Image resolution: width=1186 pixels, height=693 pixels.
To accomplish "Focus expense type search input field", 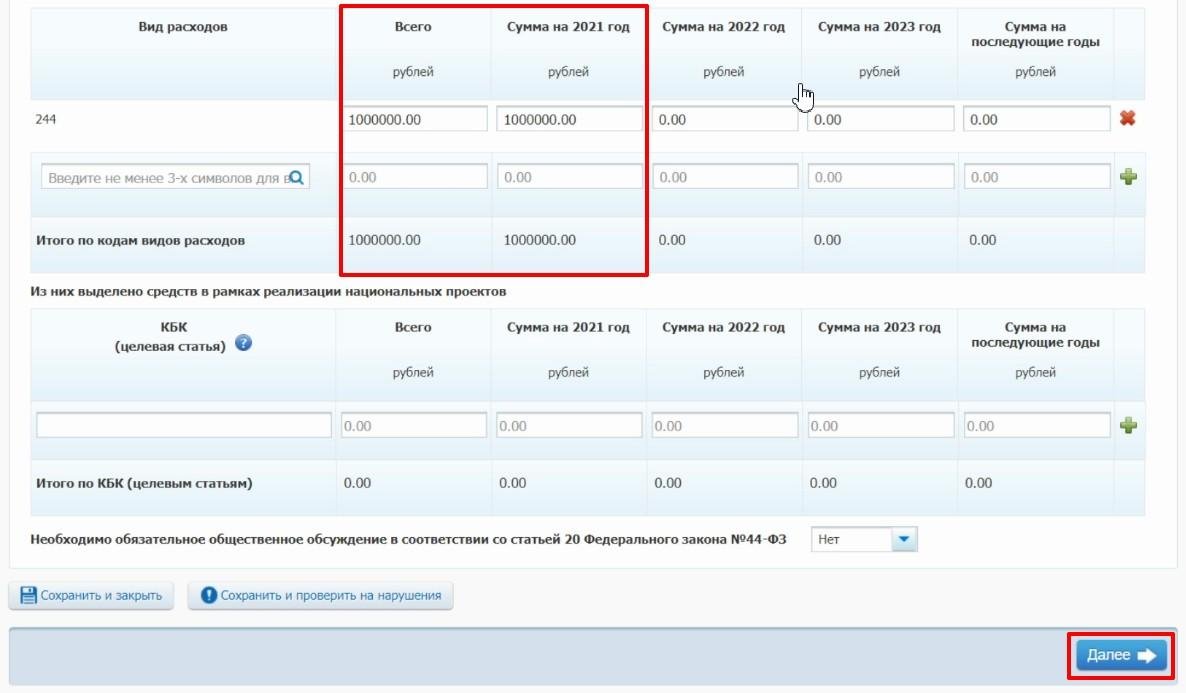I will tap(164, 178).
